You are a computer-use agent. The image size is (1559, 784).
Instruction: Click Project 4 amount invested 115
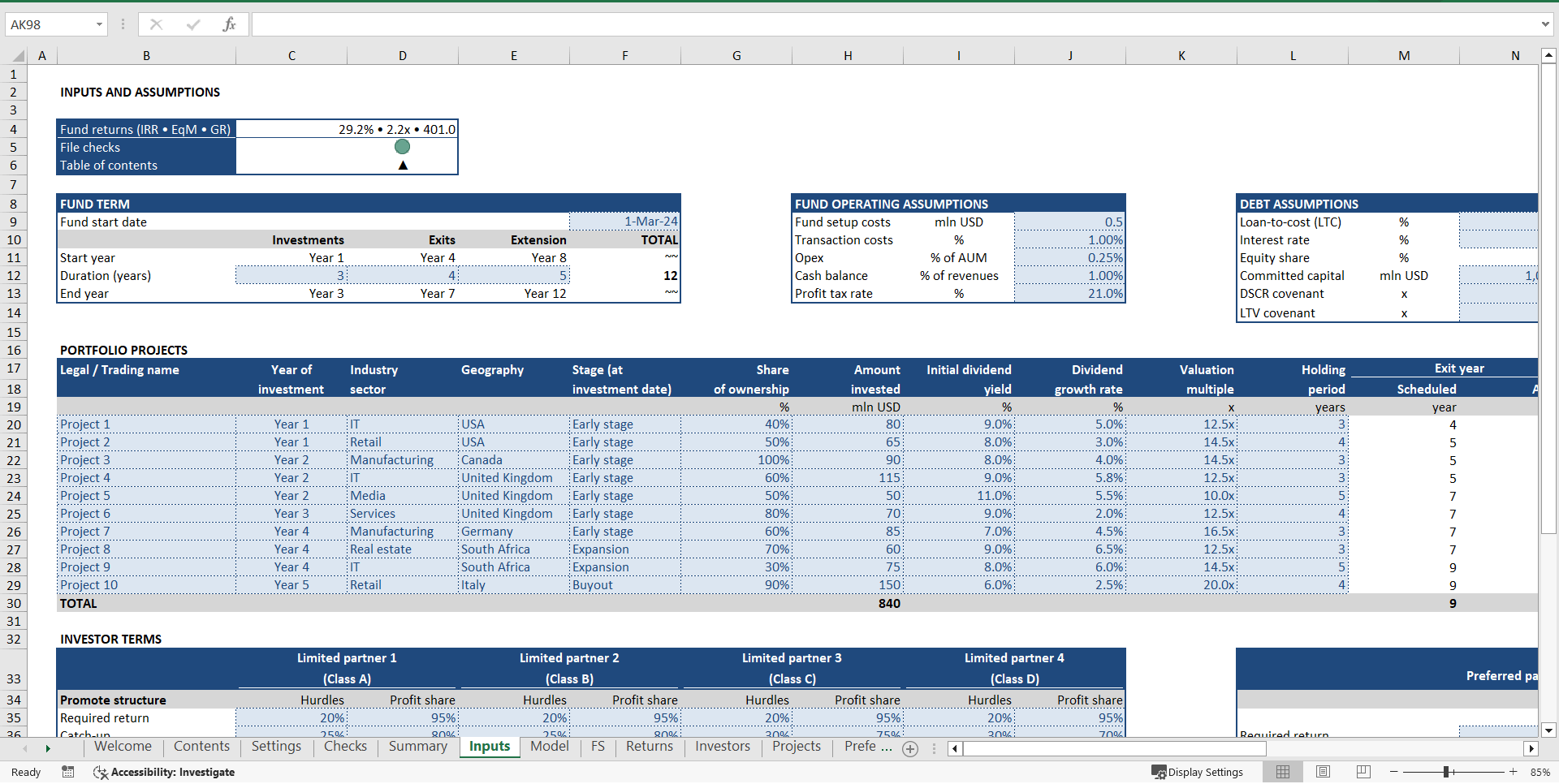pyautogui.click(x=848, y=478)
